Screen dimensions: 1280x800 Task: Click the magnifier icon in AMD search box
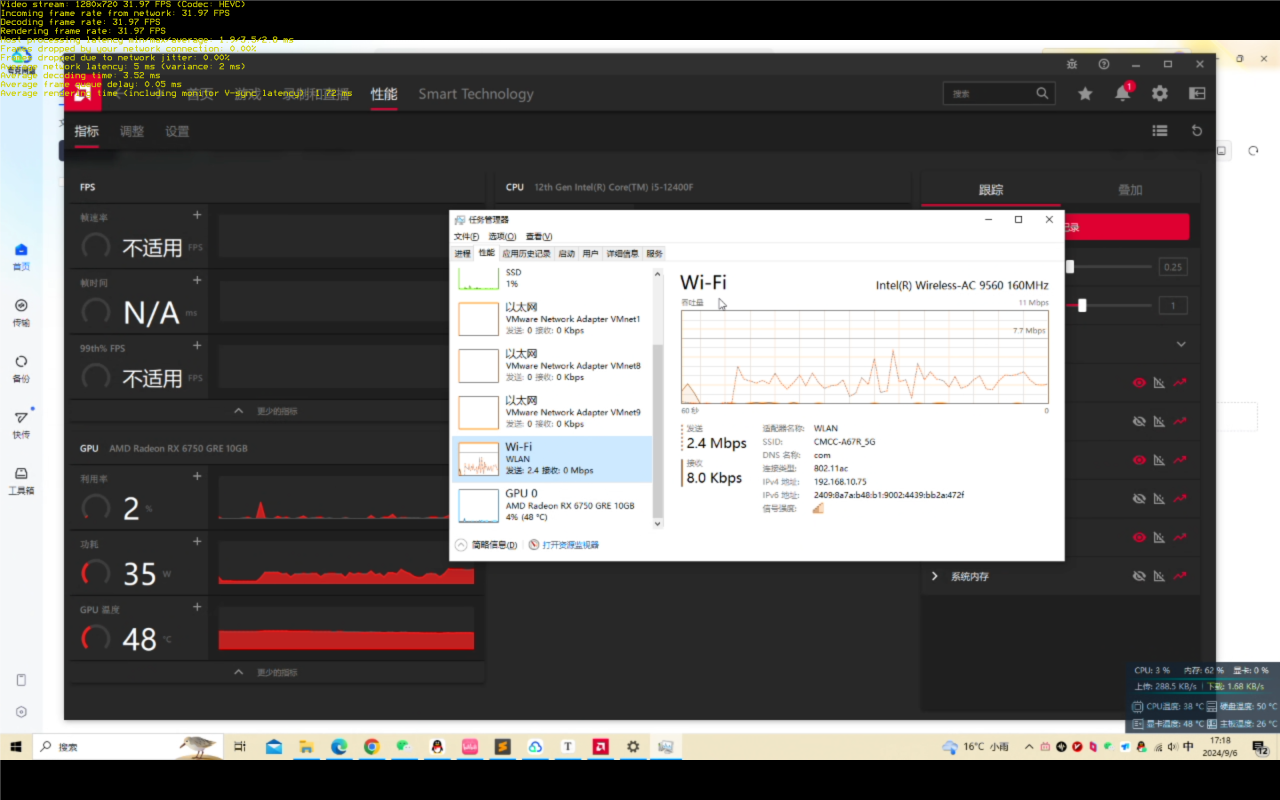[1042, 93]
